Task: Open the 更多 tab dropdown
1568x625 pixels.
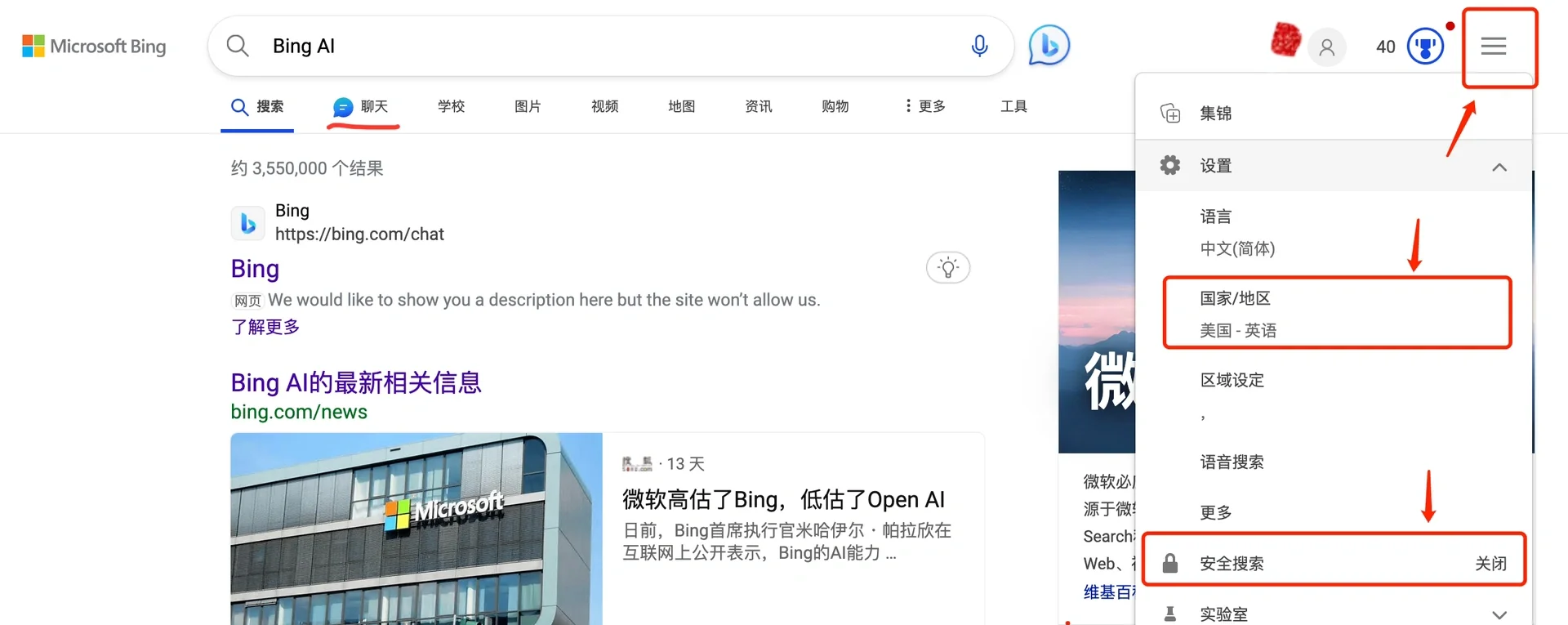Action: click(925, 106)
